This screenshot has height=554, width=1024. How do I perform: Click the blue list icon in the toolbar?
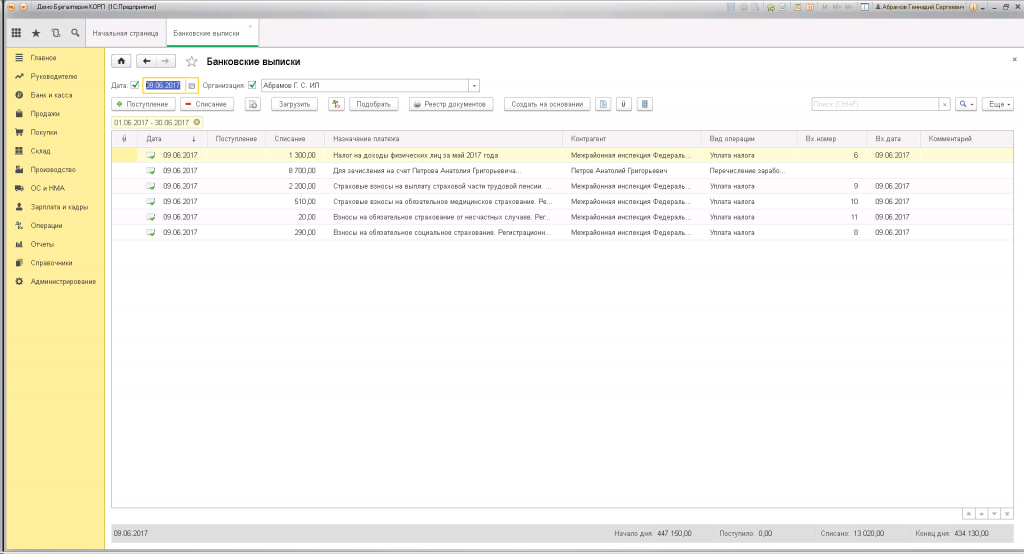pyautogui.click(x=645, y=104)
